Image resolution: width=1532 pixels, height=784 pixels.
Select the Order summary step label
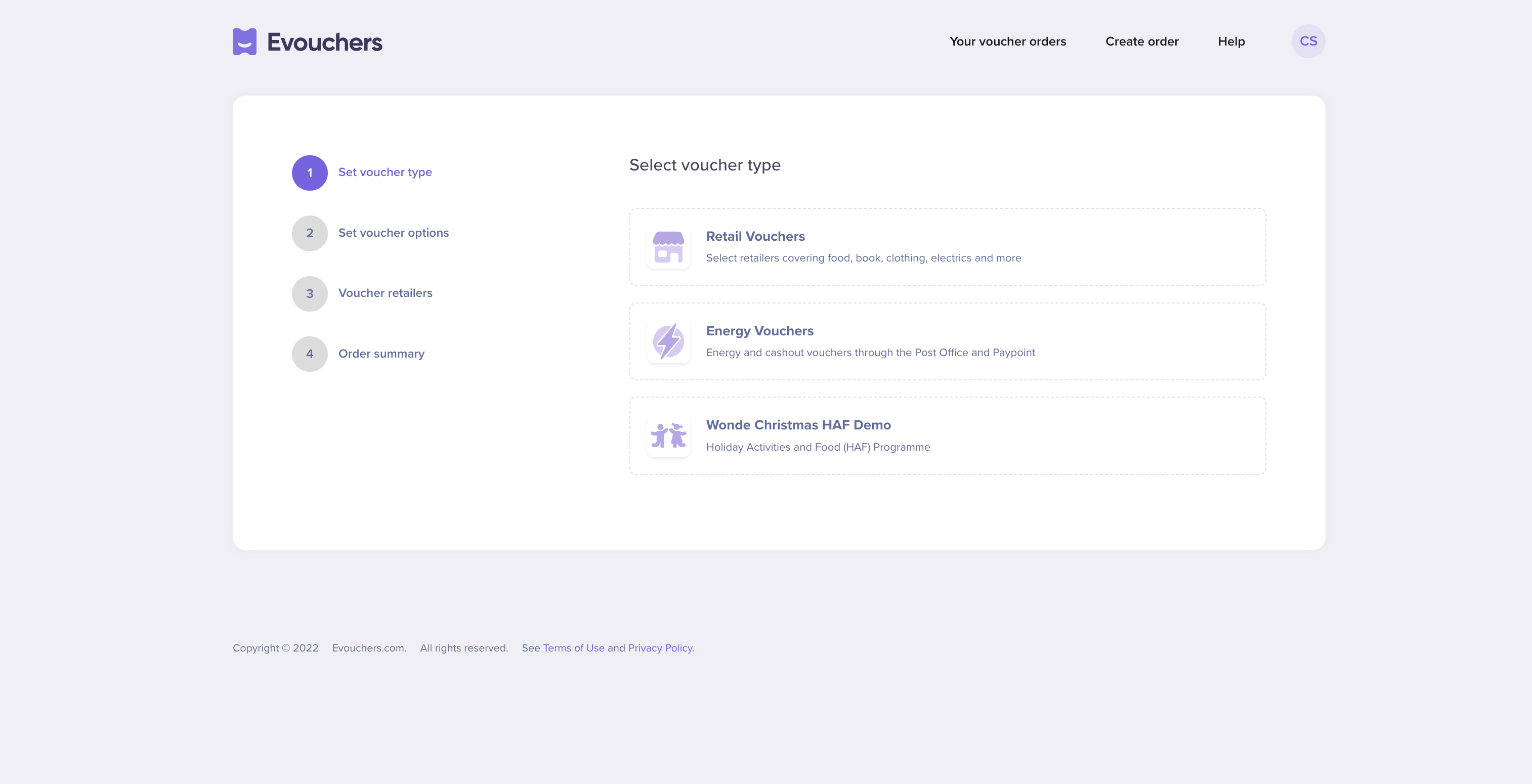point(381,354)
